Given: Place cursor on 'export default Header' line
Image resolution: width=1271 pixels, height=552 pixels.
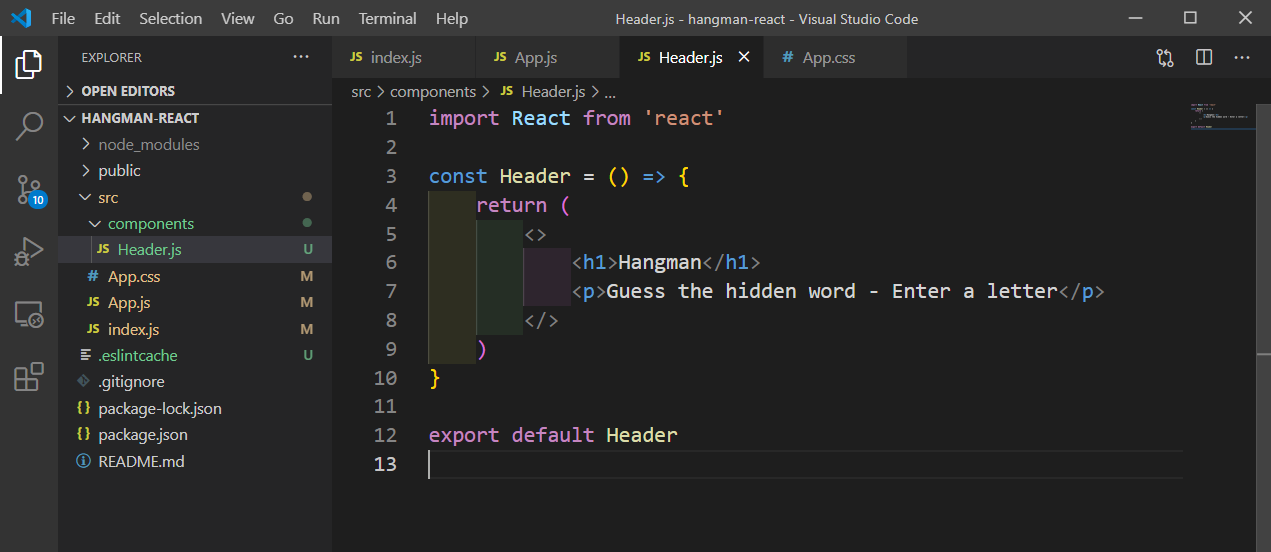Looking at the screenshot, I should point(553,435).
